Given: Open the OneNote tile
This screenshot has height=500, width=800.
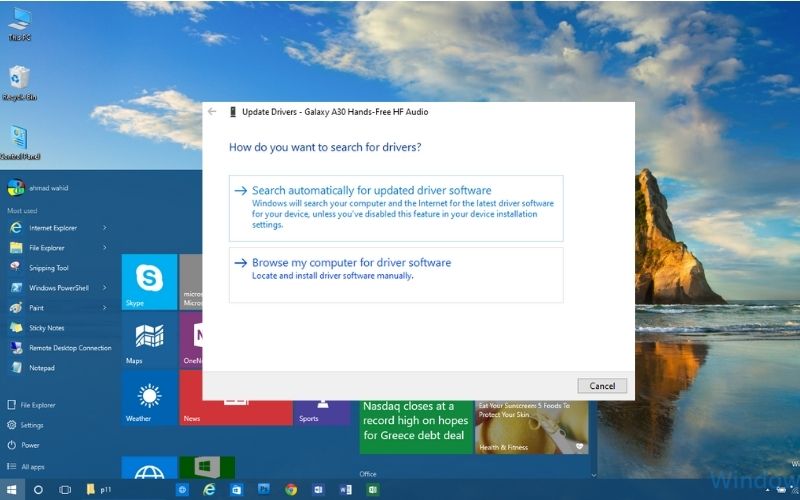Looking at the screenshot, I should pos(191,340).
